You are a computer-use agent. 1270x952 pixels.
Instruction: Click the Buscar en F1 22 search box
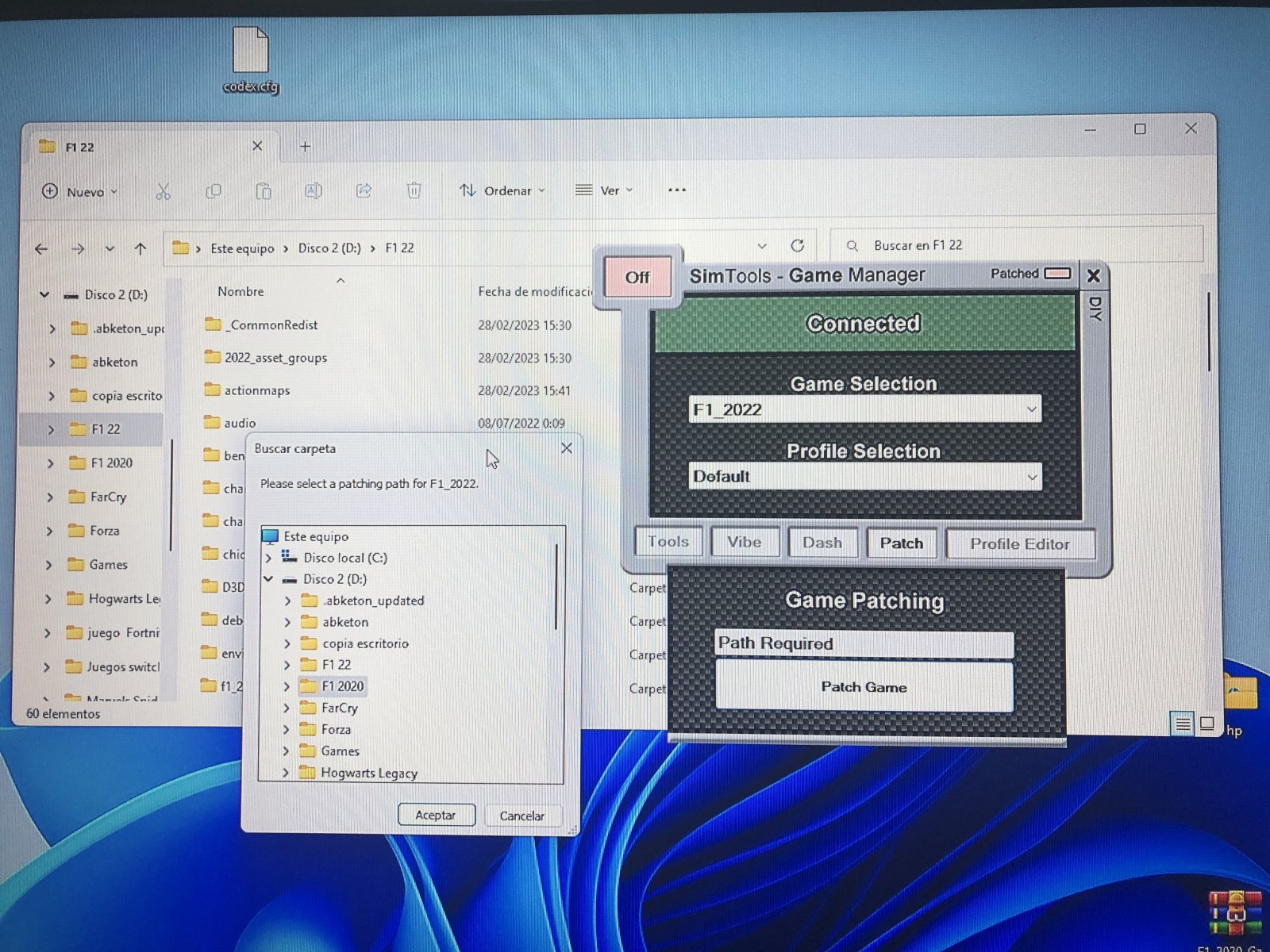point(1016,246)
